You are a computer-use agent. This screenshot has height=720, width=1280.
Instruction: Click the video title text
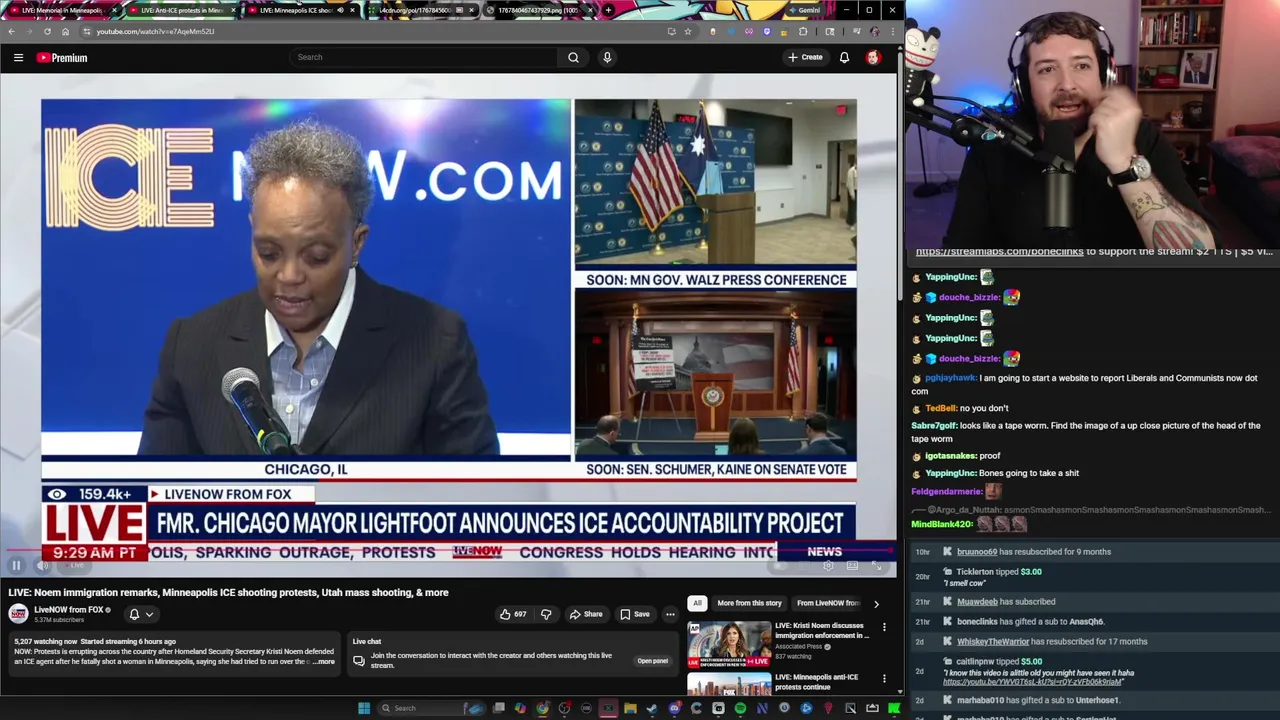coord(228,592)
